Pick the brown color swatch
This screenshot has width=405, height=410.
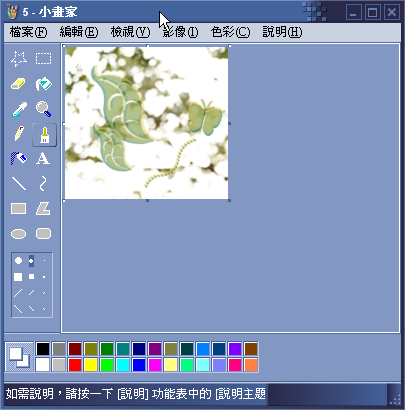[251, 349]
